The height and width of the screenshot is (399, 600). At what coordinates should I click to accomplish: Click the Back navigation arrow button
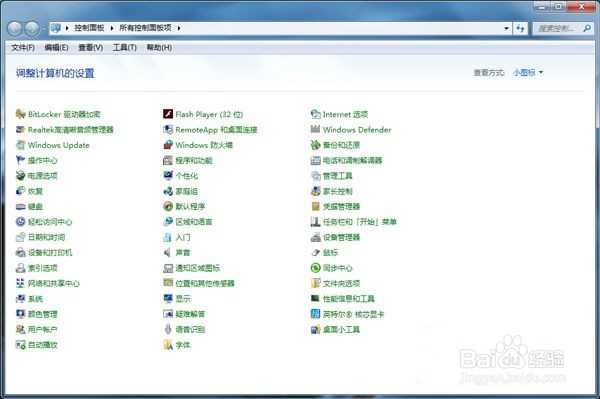point(15,28)
